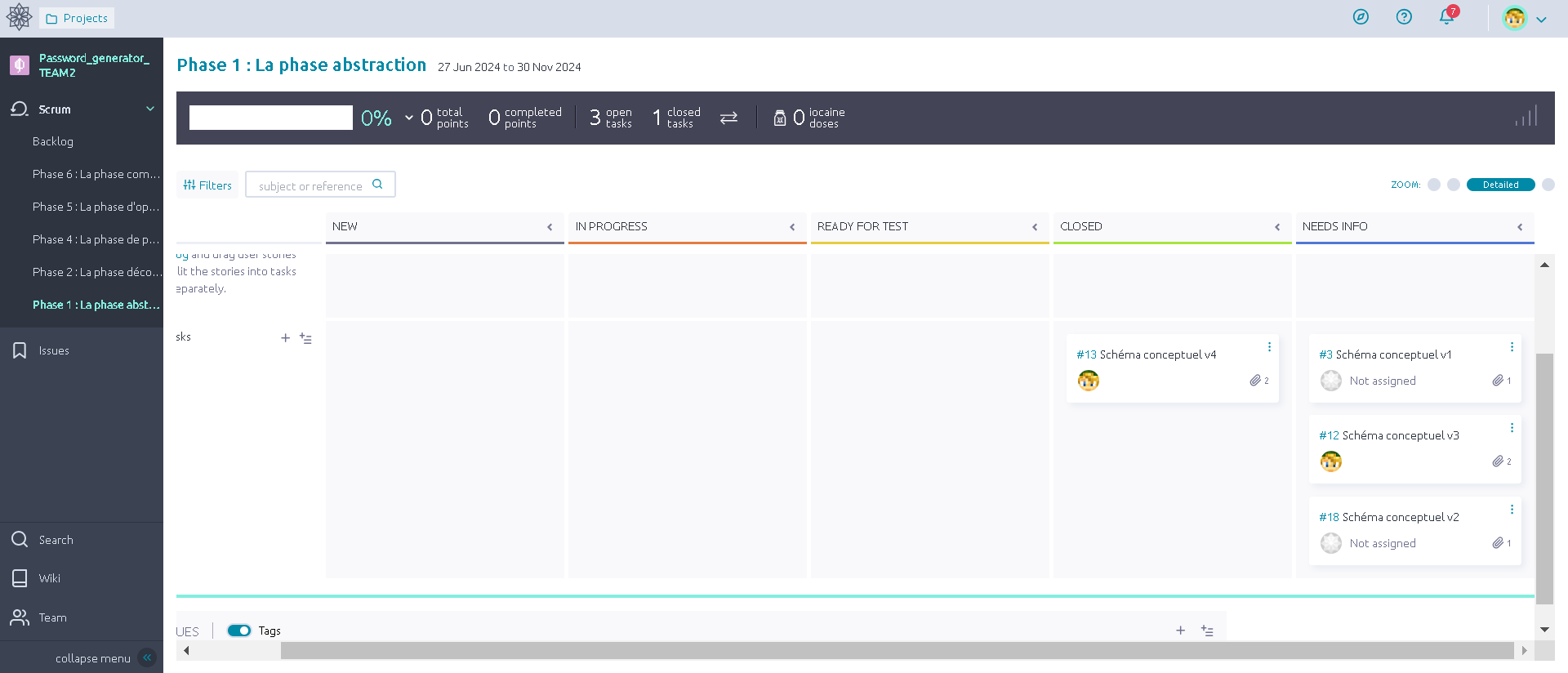This screenshot has width=1568, height=673.
Task: Fold the CLOSED column
Action: pyautogui.click(x=1277, y=227)
